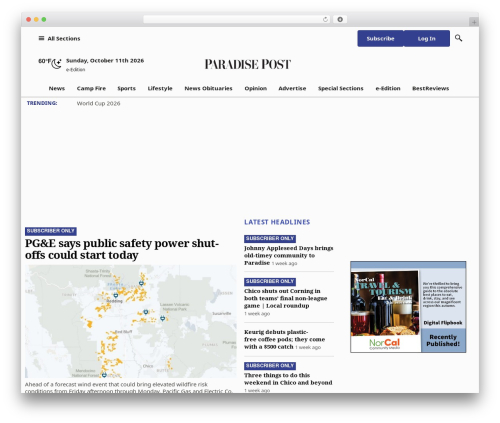Click the Subscribe button
The image size is (500, 423).
click(x=380, y=39)
